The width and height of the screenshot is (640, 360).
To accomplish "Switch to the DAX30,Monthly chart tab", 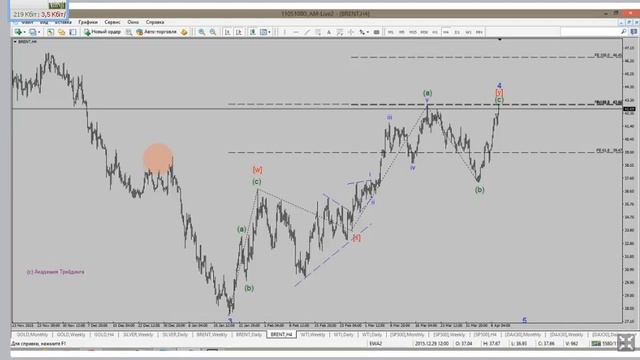I will [x=523, y=335].
